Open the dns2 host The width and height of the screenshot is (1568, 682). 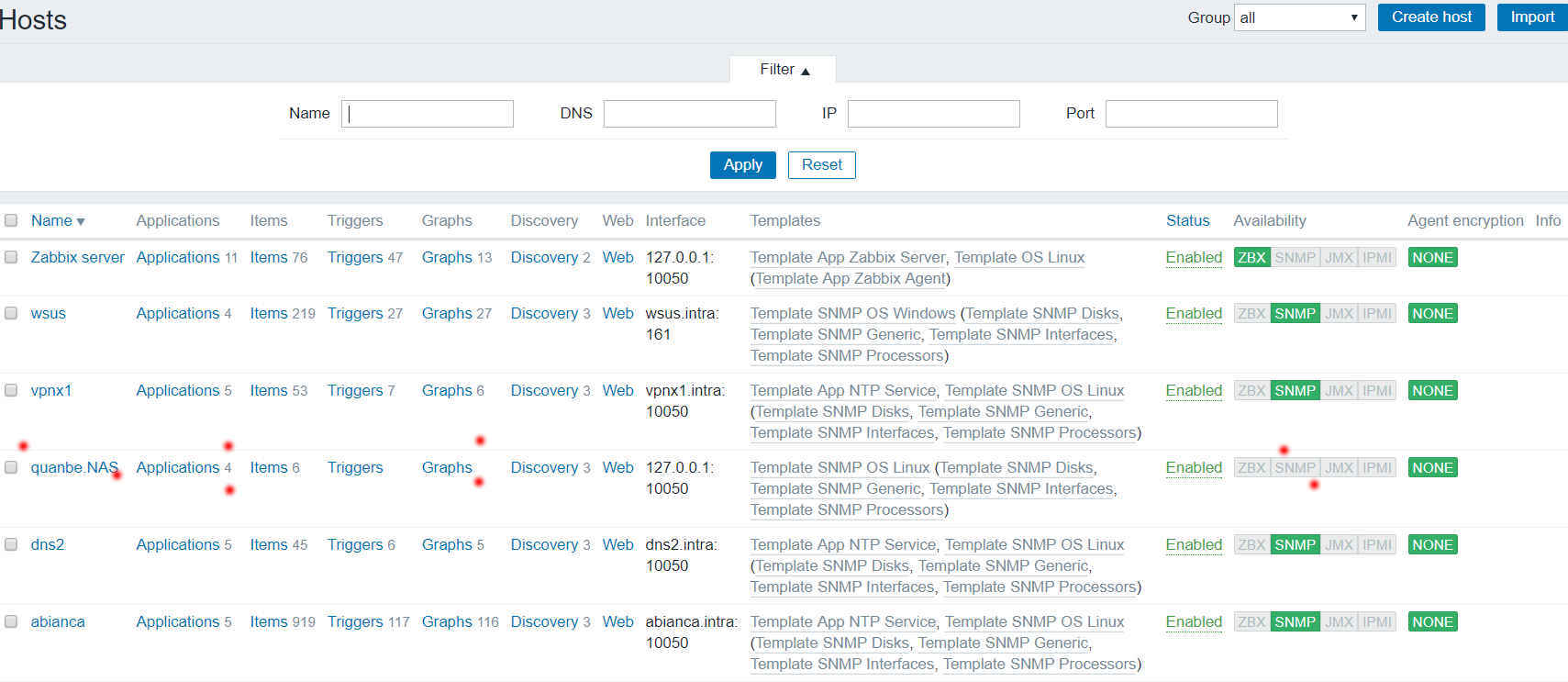[x=48, y=544]
